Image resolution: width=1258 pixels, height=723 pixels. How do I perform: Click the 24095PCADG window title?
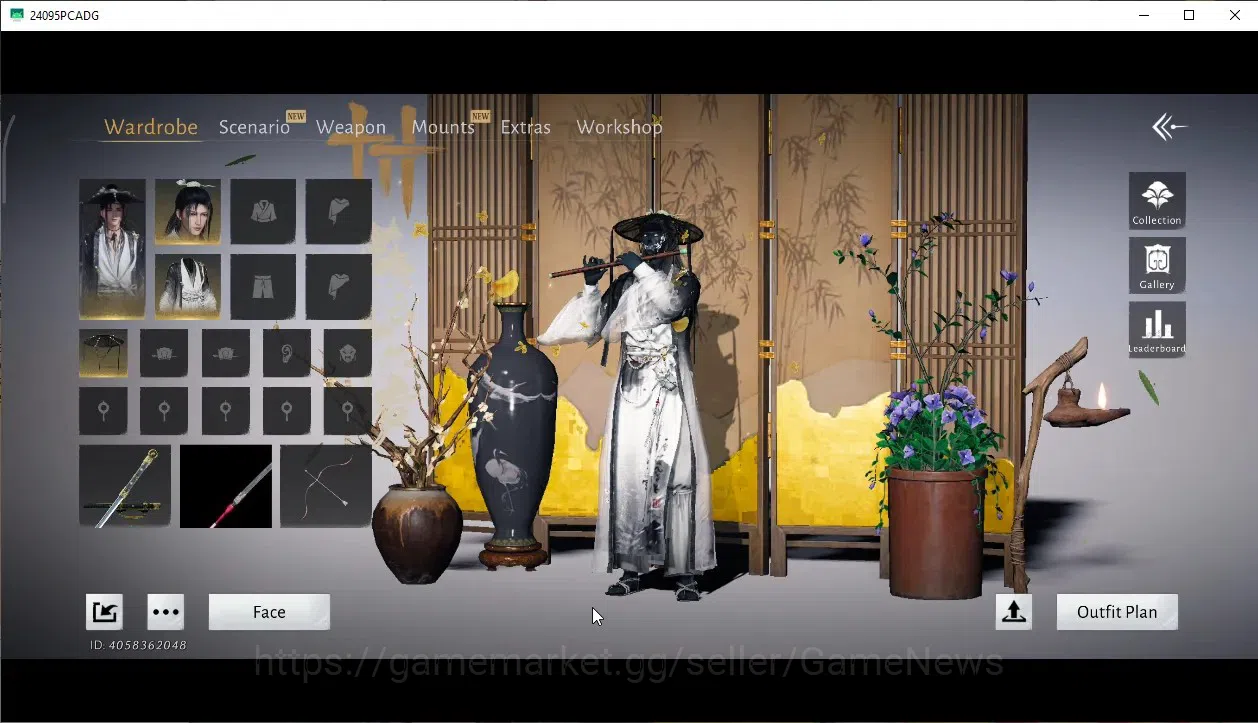pyautogui.click(x=64, y=15)
